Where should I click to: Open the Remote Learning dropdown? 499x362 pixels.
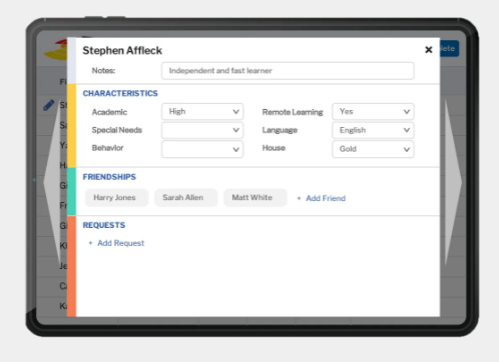pos(373,112)
